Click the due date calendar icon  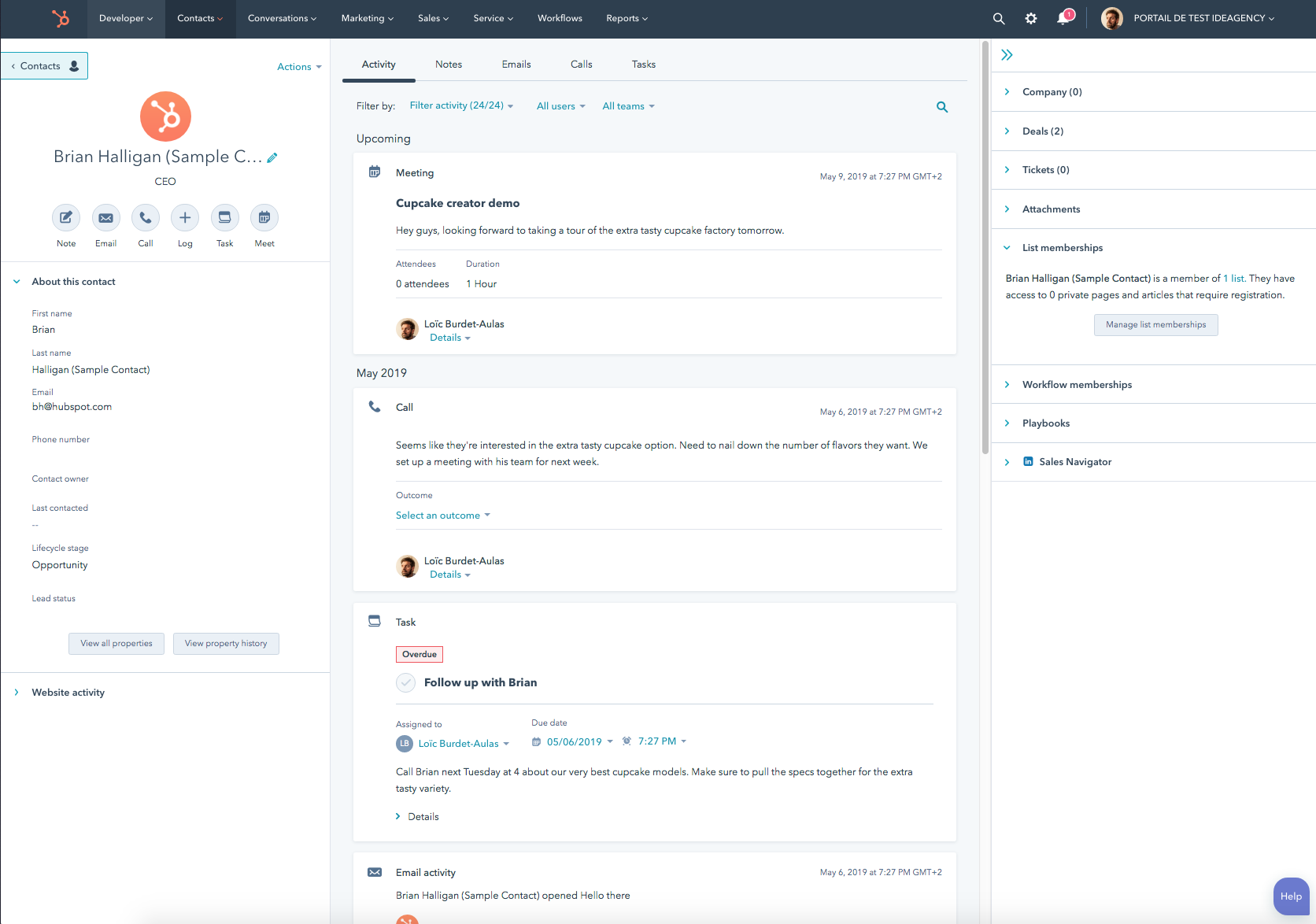click(536, 741)
